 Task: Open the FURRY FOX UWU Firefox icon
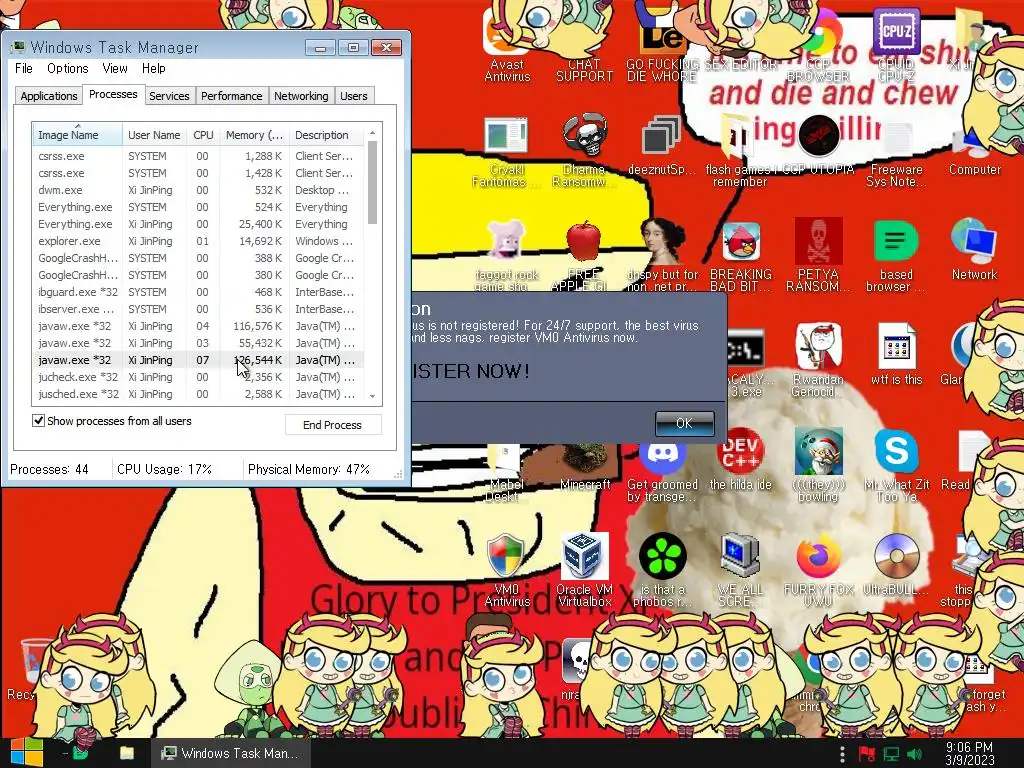(x=818, y=569)
